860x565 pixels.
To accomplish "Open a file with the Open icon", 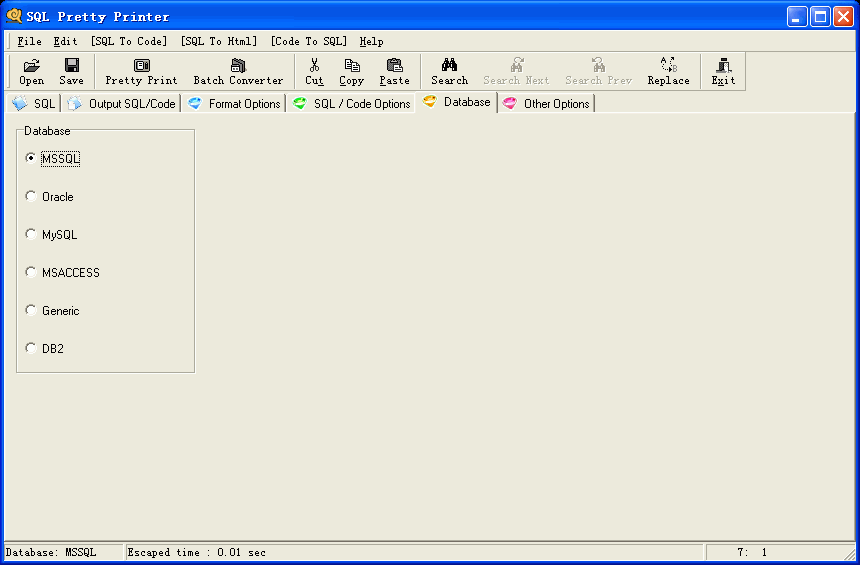I will (x=31, y=71).
